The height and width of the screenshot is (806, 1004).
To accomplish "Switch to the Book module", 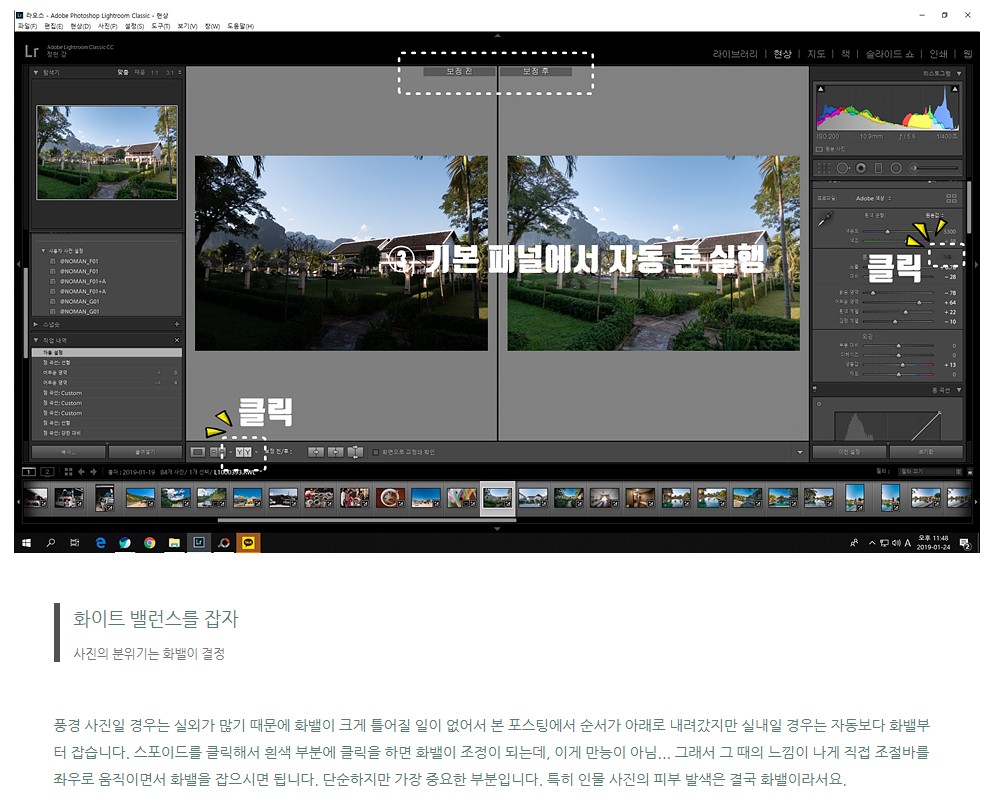I will click(845, 54).
